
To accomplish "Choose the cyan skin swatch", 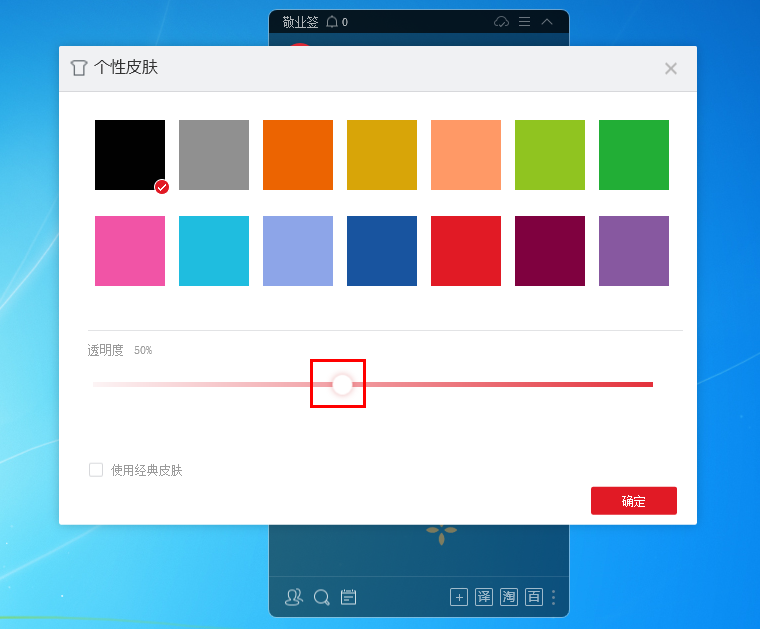I will click(214, 251).
